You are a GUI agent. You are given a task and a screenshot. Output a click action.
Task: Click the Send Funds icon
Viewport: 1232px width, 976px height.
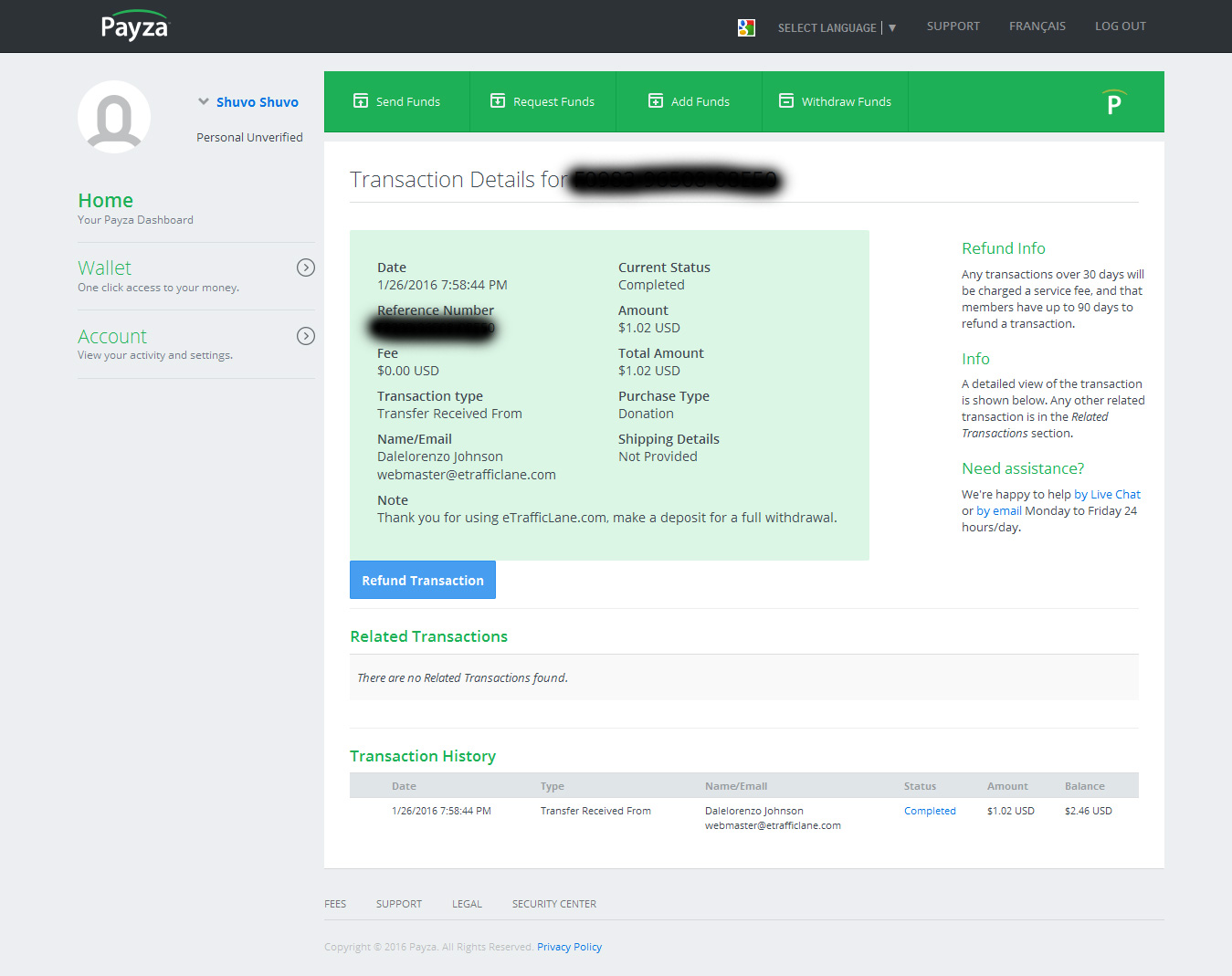coord(361,100)
